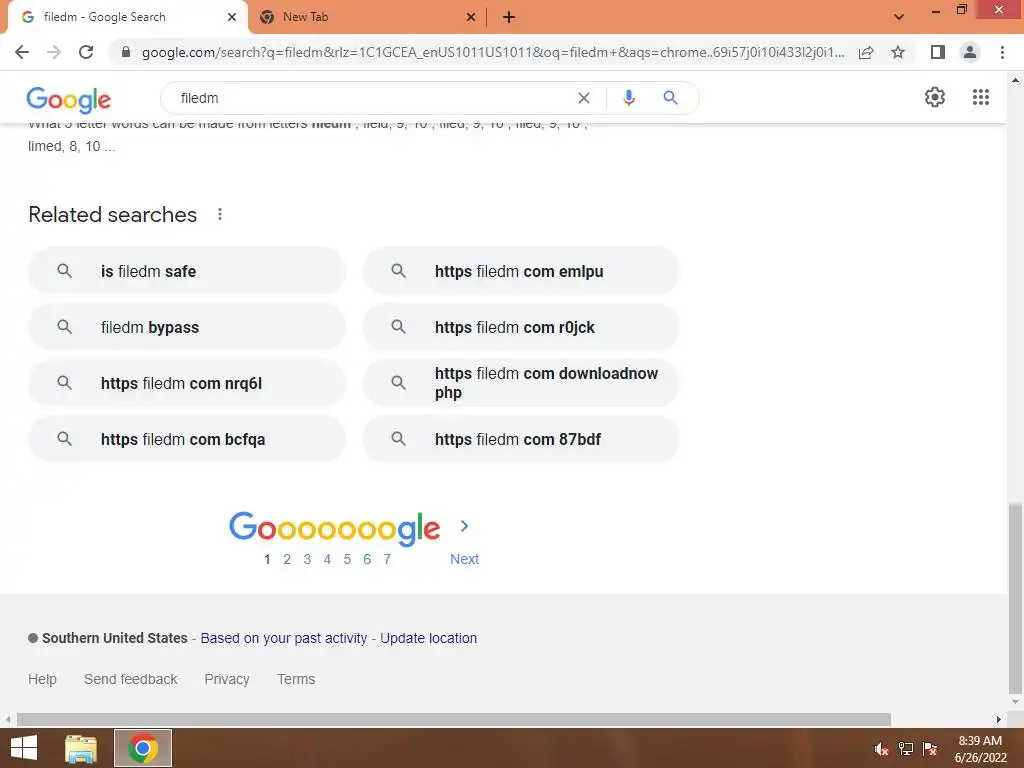Go to results page 4
This screenshot has height=768, width=1024.
[327, 559]
